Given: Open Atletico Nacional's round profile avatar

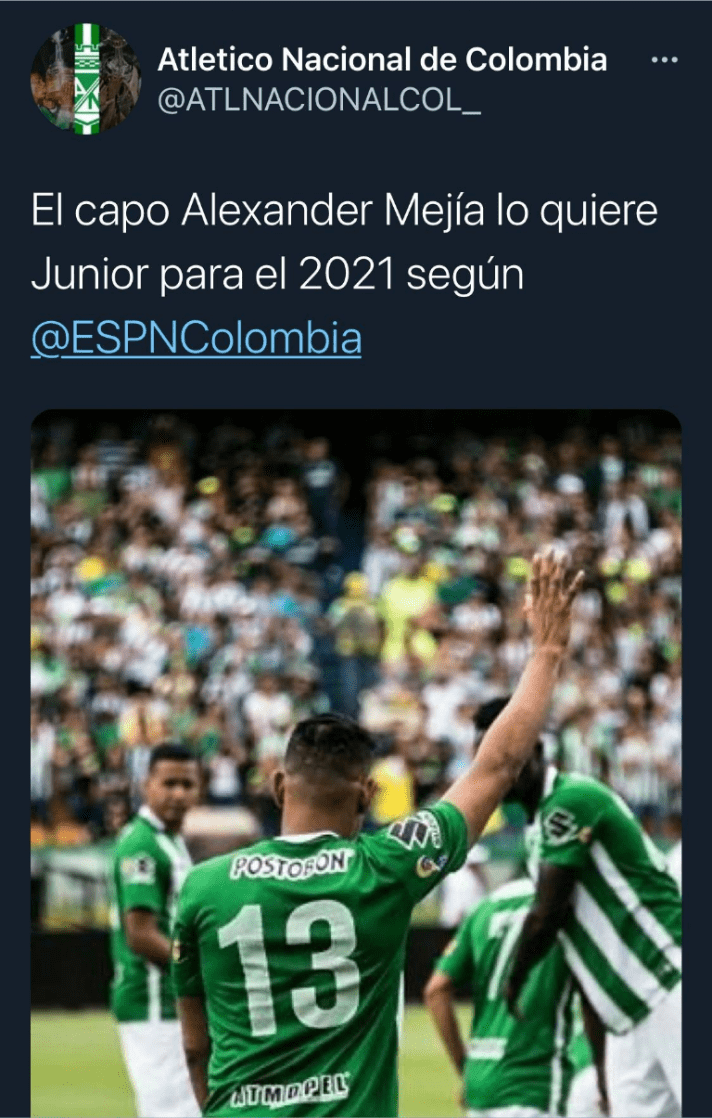Looking at the screenshot, I should (86, 78).
